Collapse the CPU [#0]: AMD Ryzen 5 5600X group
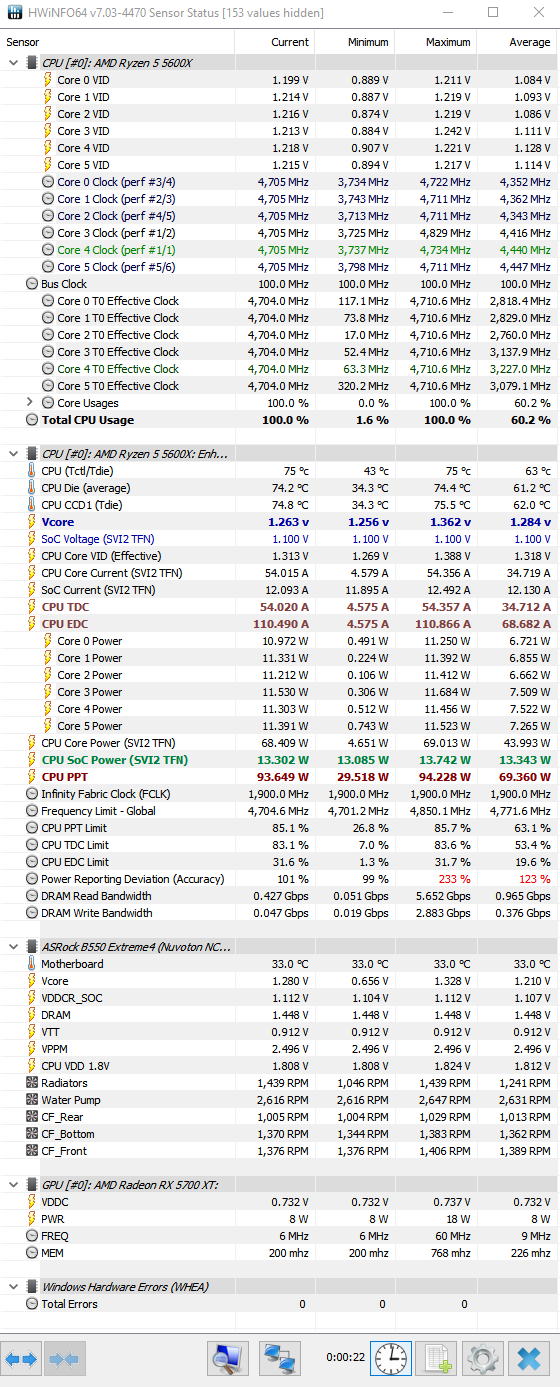Viewport: 560px width, 1387px height. (x=13, y=62)
